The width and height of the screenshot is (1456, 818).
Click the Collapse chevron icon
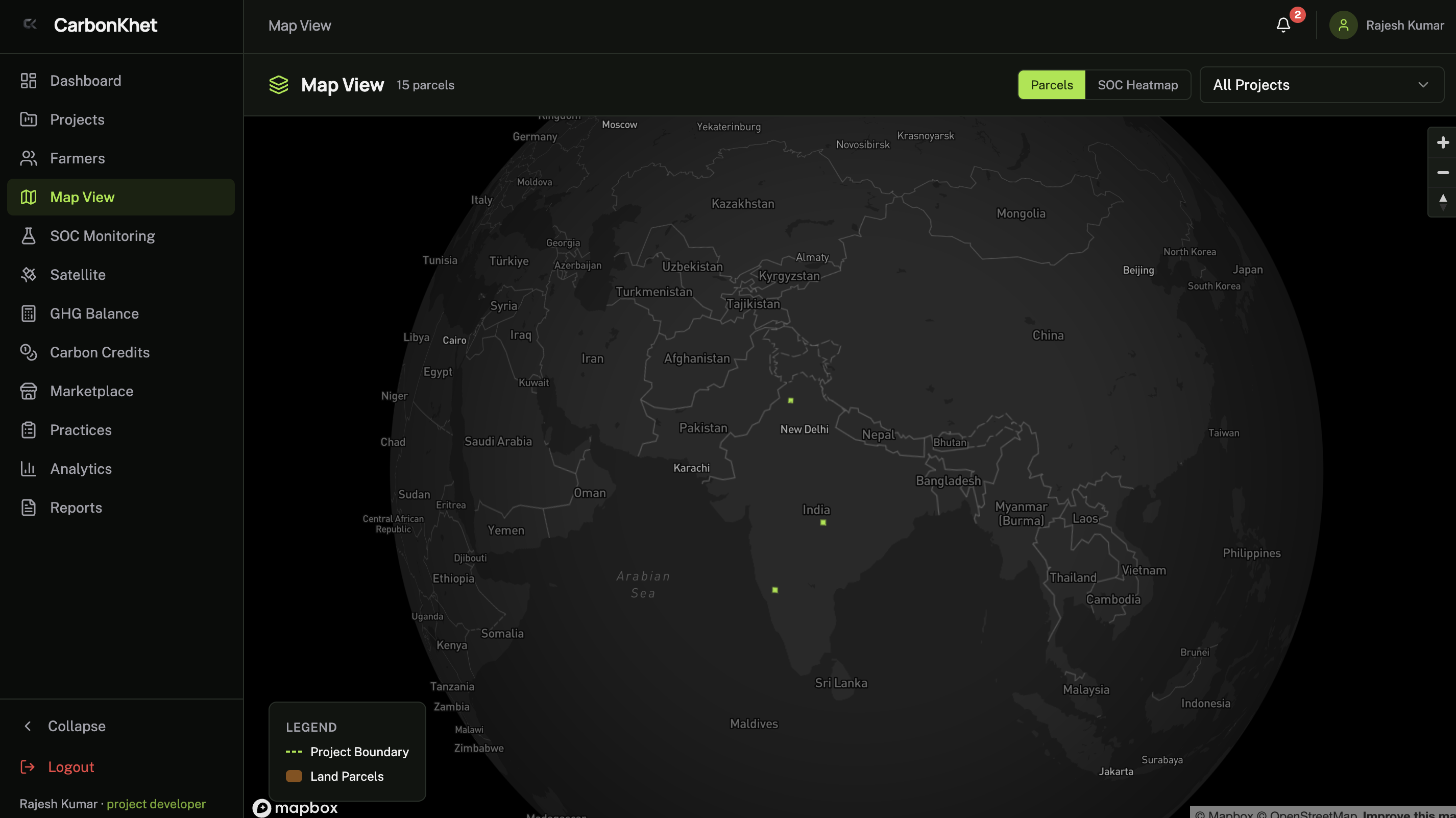[x=28, y=726]
